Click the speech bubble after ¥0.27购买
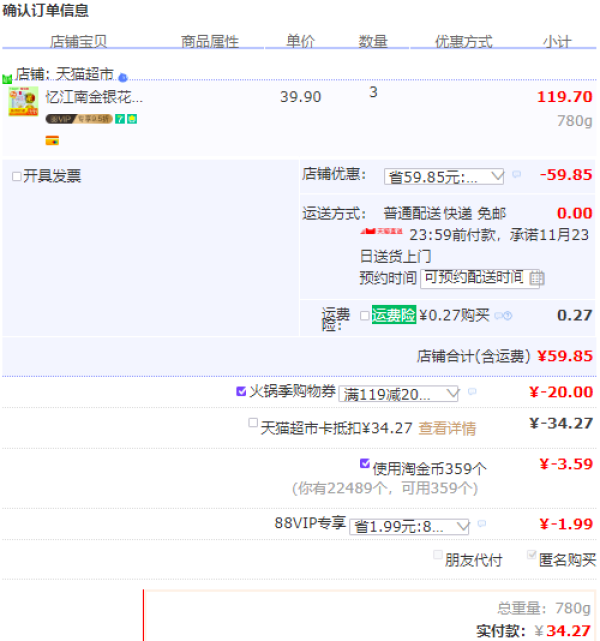Viewport: 600px width, 641px height. pyautogui.click(x=498, y=316)
